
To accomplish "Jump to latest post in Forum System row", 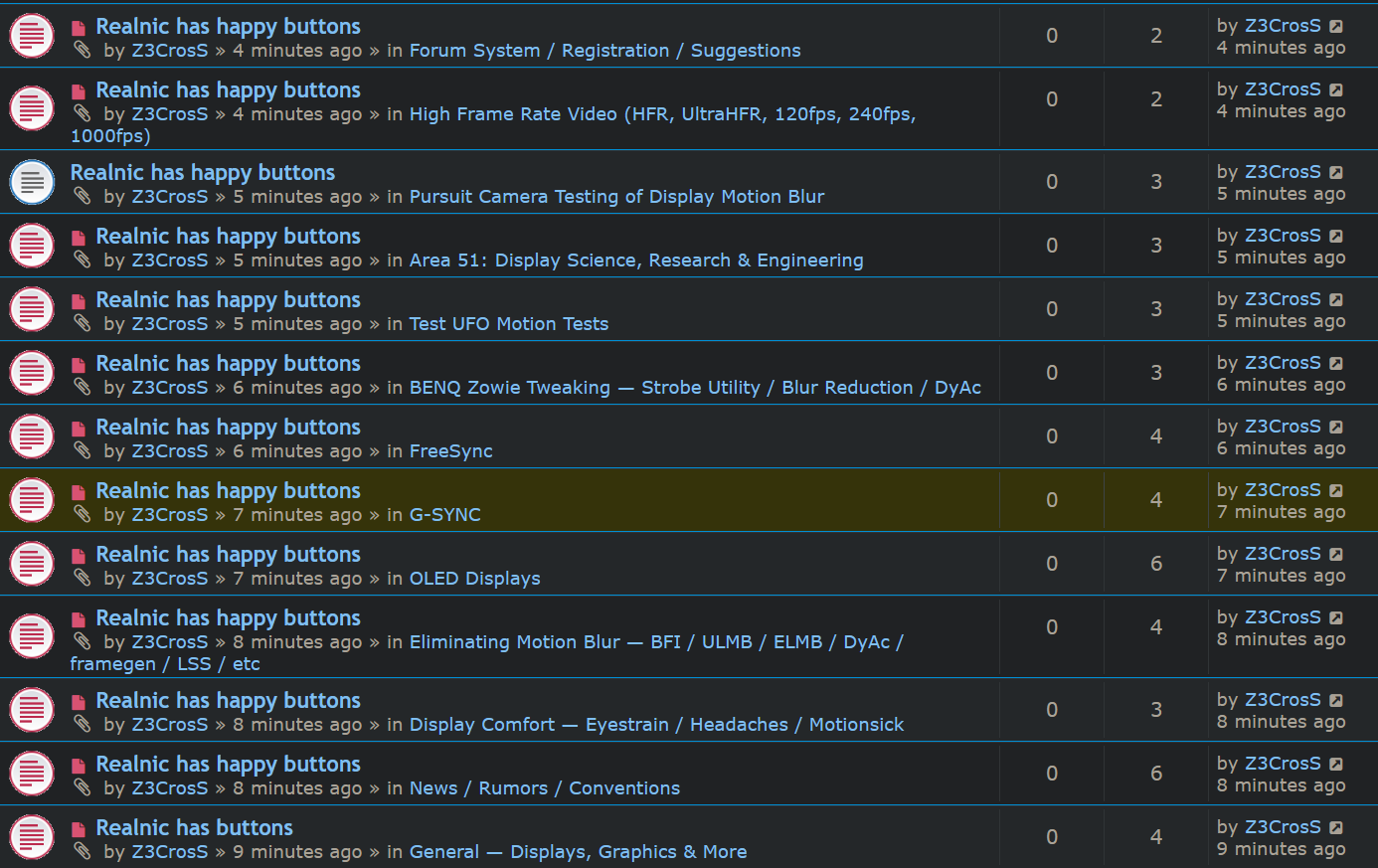I will coord(1336,27).
